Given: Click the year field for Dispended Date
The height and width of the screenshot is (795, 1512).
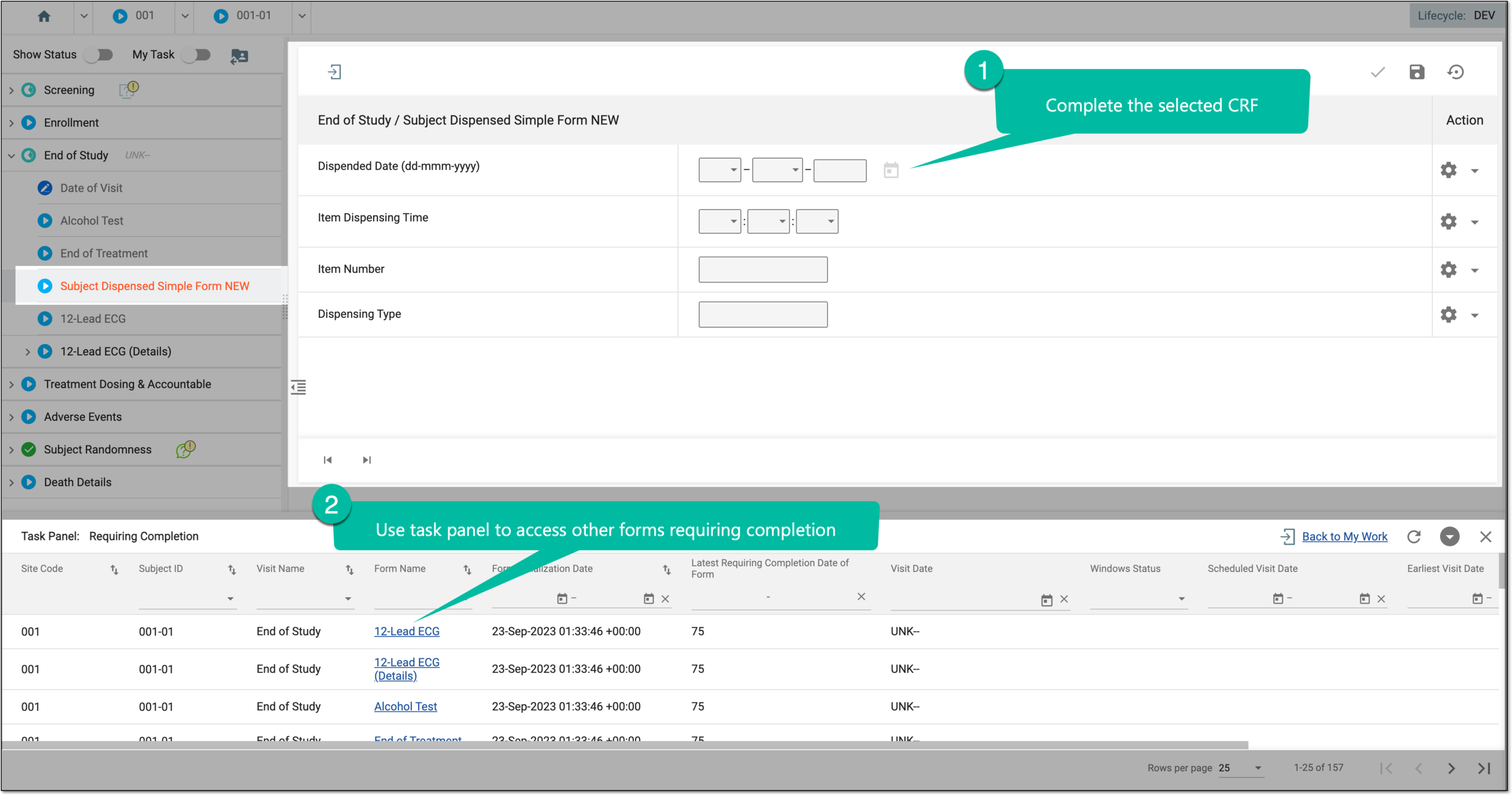Looking at the screenshot, I should (x=840, y=170).
